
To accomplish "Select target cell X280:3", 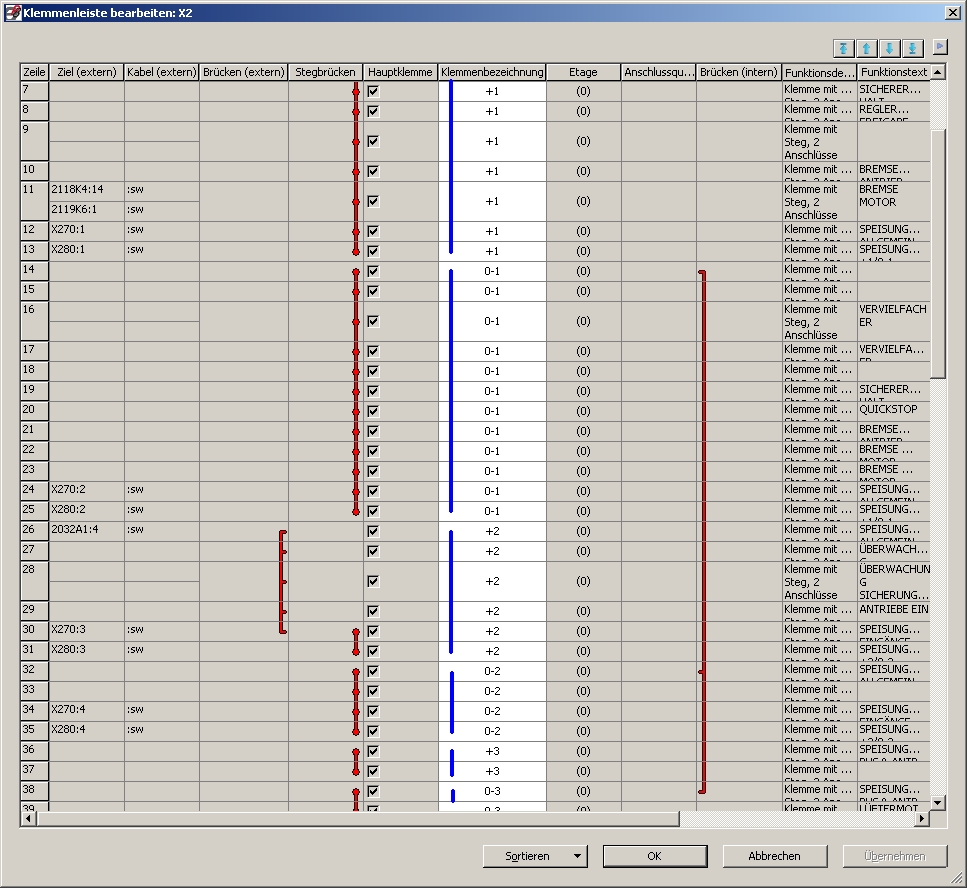I will 87,649.
